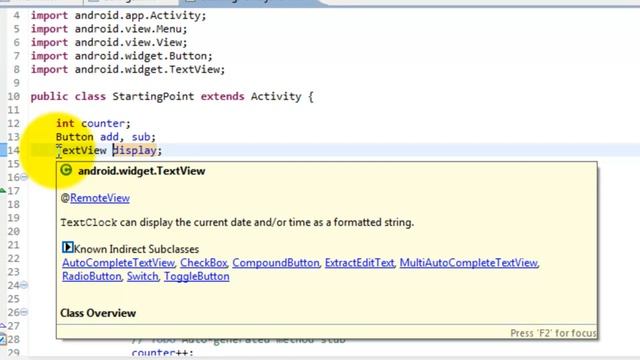Click the 'counter' variable on line 12

tap(103, 123)
